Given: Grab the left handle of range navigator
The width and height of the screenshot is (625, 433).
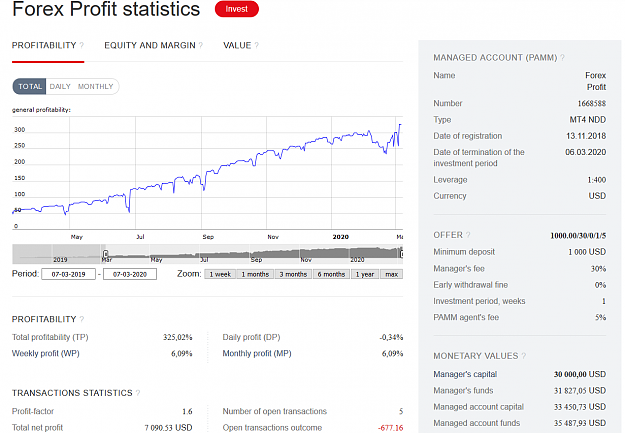Looking at the screenshot, I should (106, 254).
